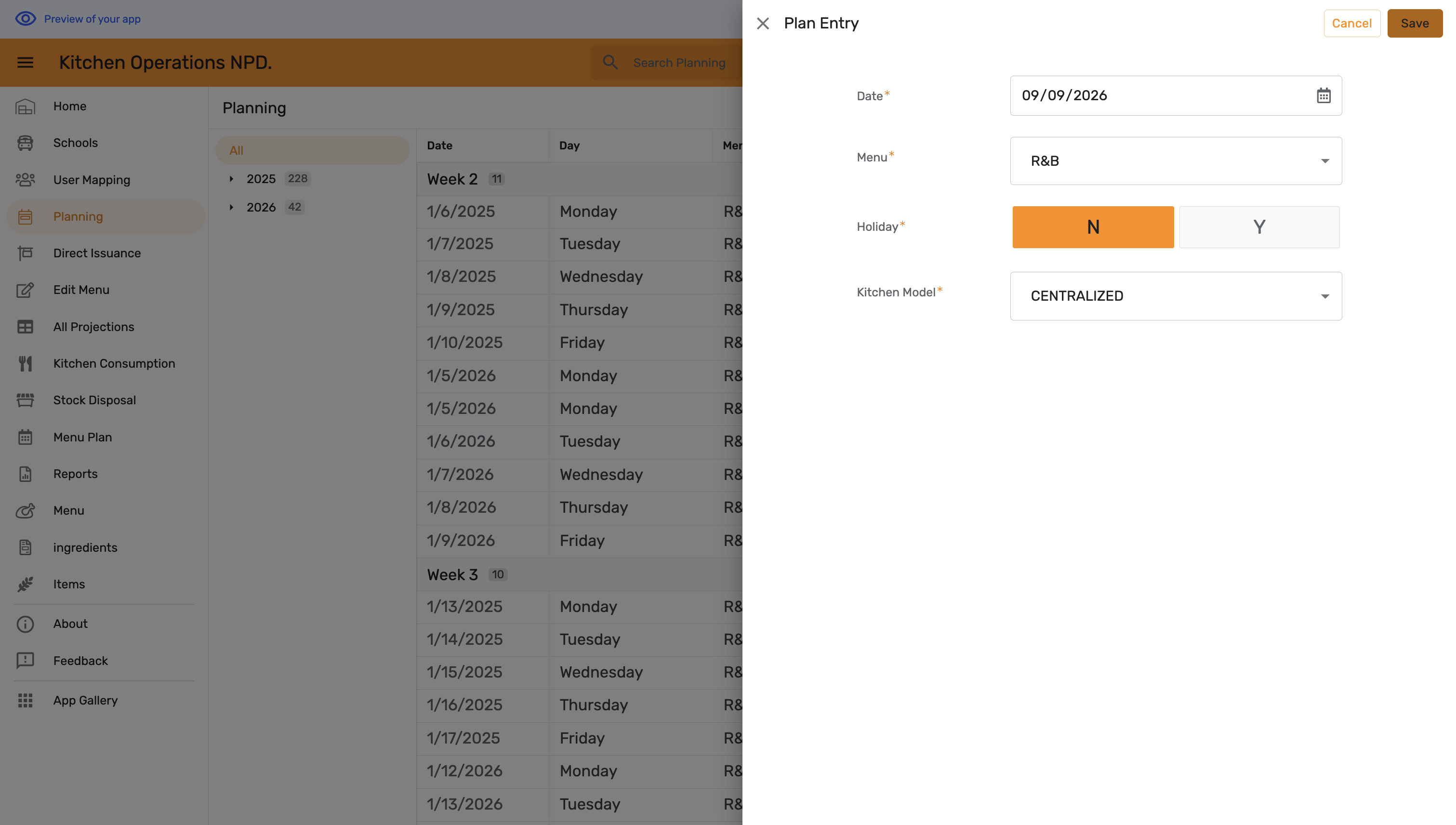Click the search magnifier icon
The image size is (1456, 825).
(610, 62)
